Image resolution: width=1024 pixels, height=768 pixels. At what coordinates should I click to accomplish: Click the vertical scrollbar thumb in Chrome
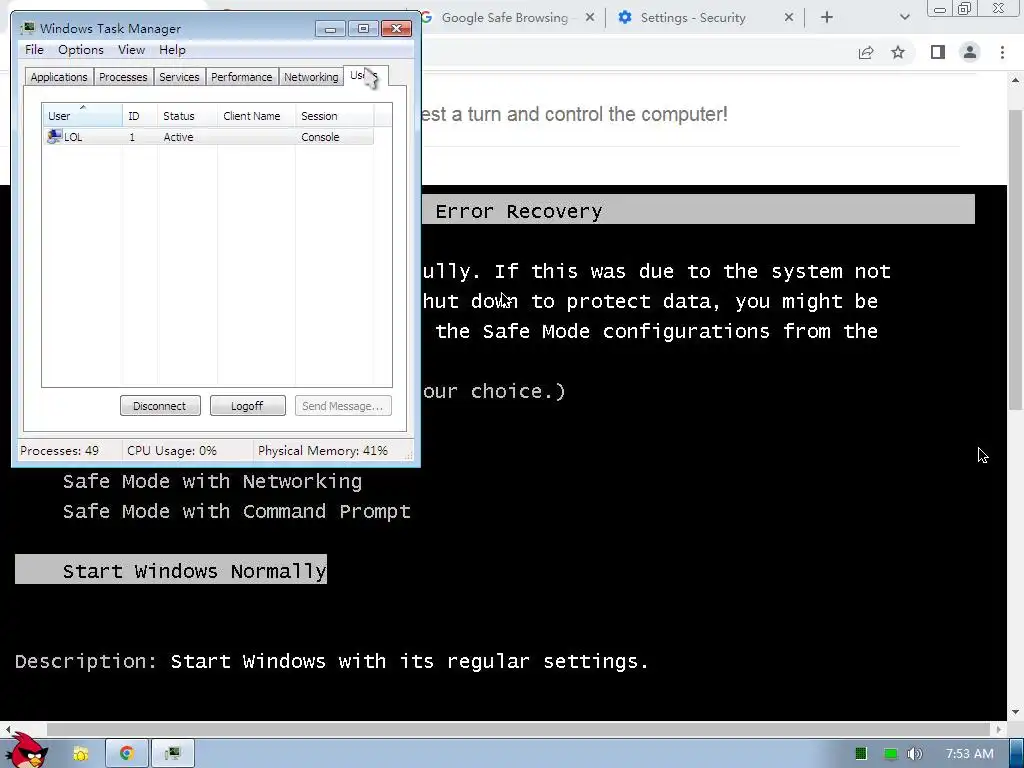[1016, 259]
